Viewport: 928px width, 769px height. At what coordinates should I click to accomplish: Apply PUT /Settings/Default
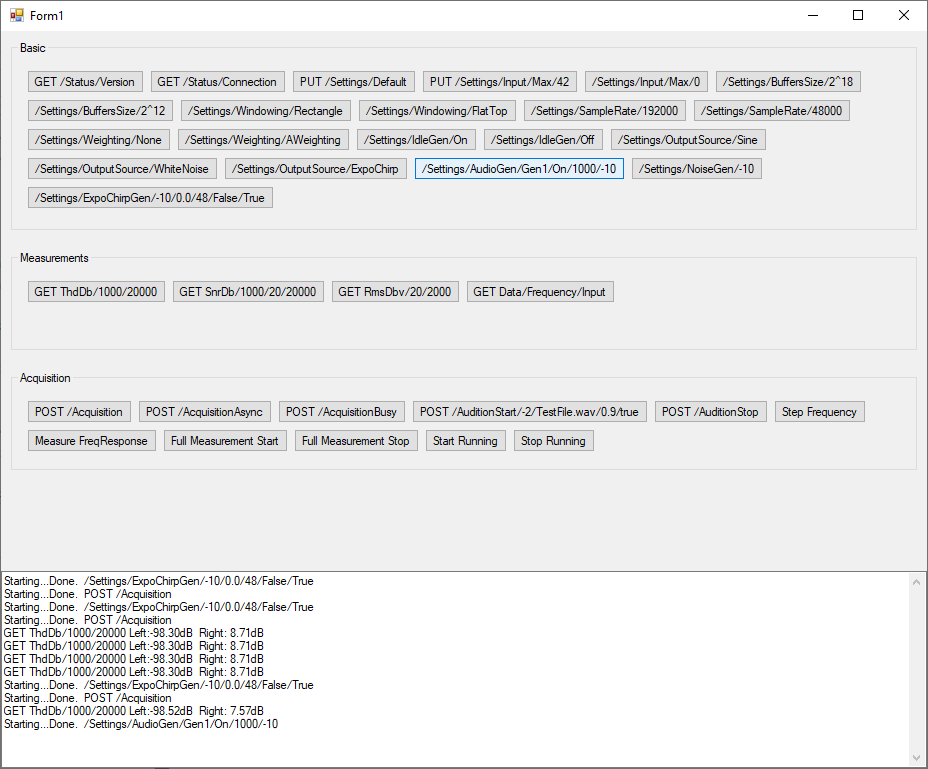click(x=353, y=82)
